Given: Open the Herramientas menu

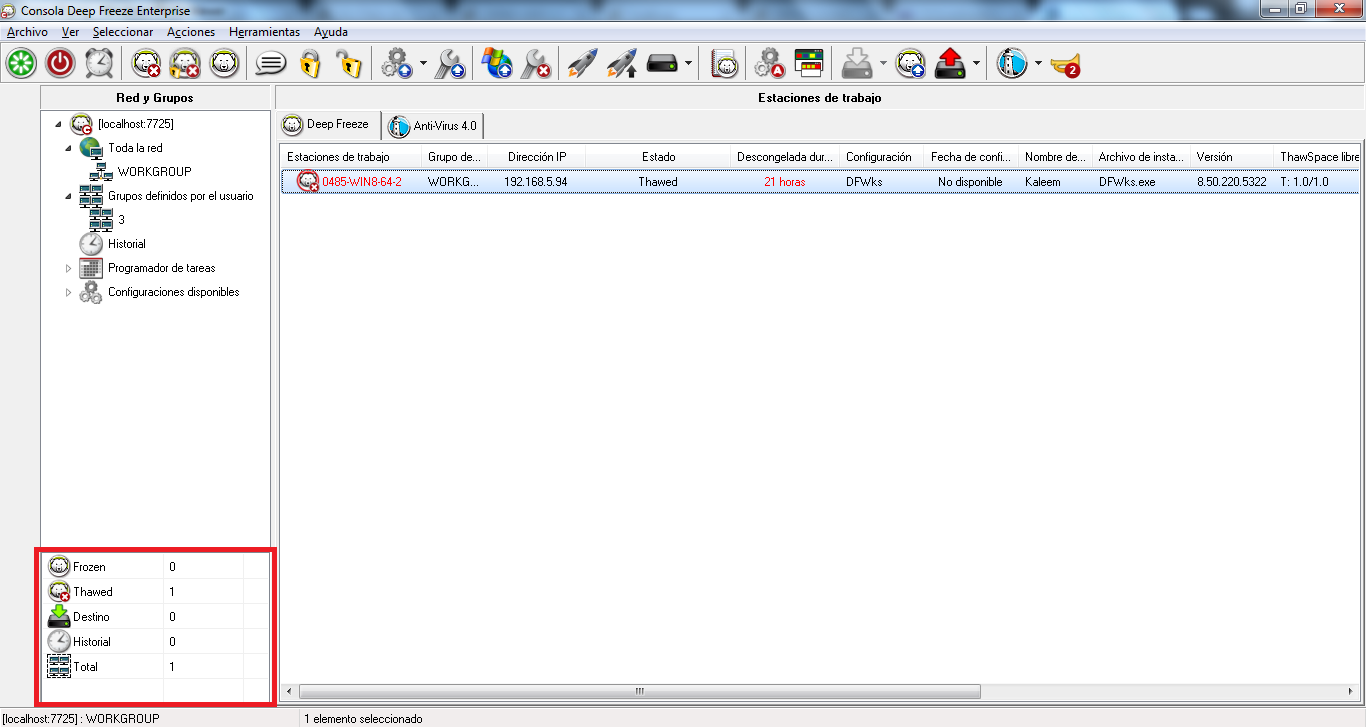Looking at the screenshot, I should pyautogui.click(x=264, y=32).
